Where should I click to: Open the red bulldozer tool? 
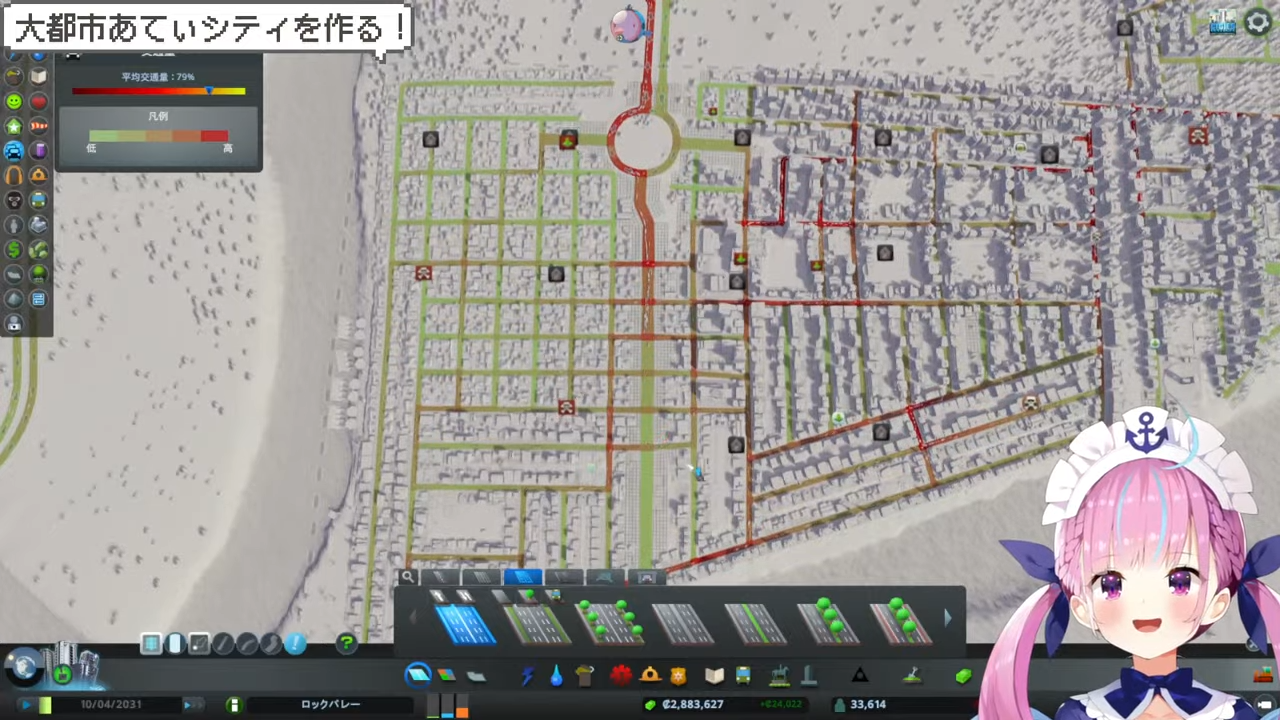1262,675
